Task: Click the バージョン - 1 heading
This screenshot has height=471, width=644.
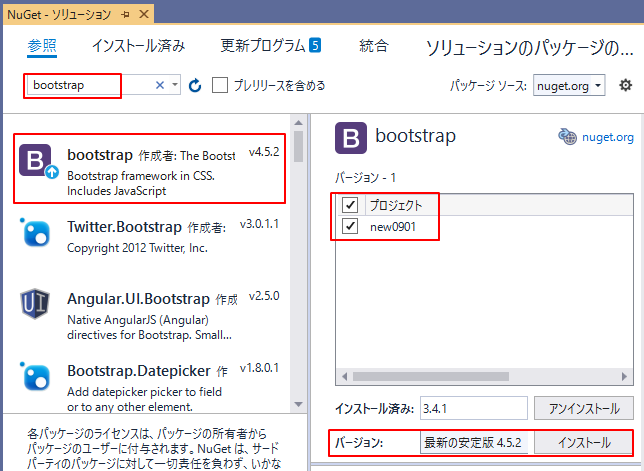Action: click(x=365, y=177)
